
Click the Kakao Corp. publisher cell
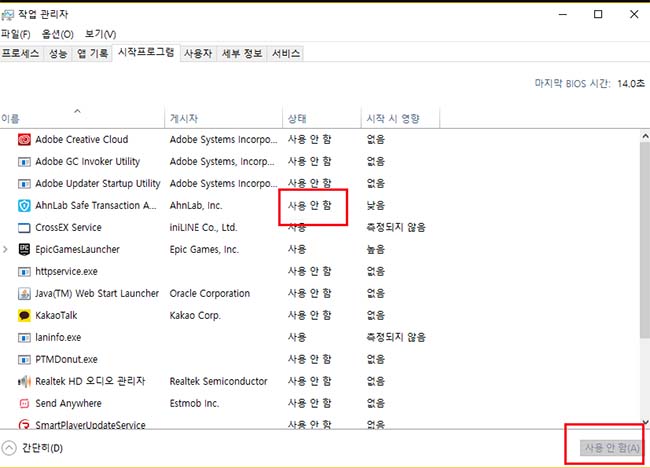click(195, 315)
